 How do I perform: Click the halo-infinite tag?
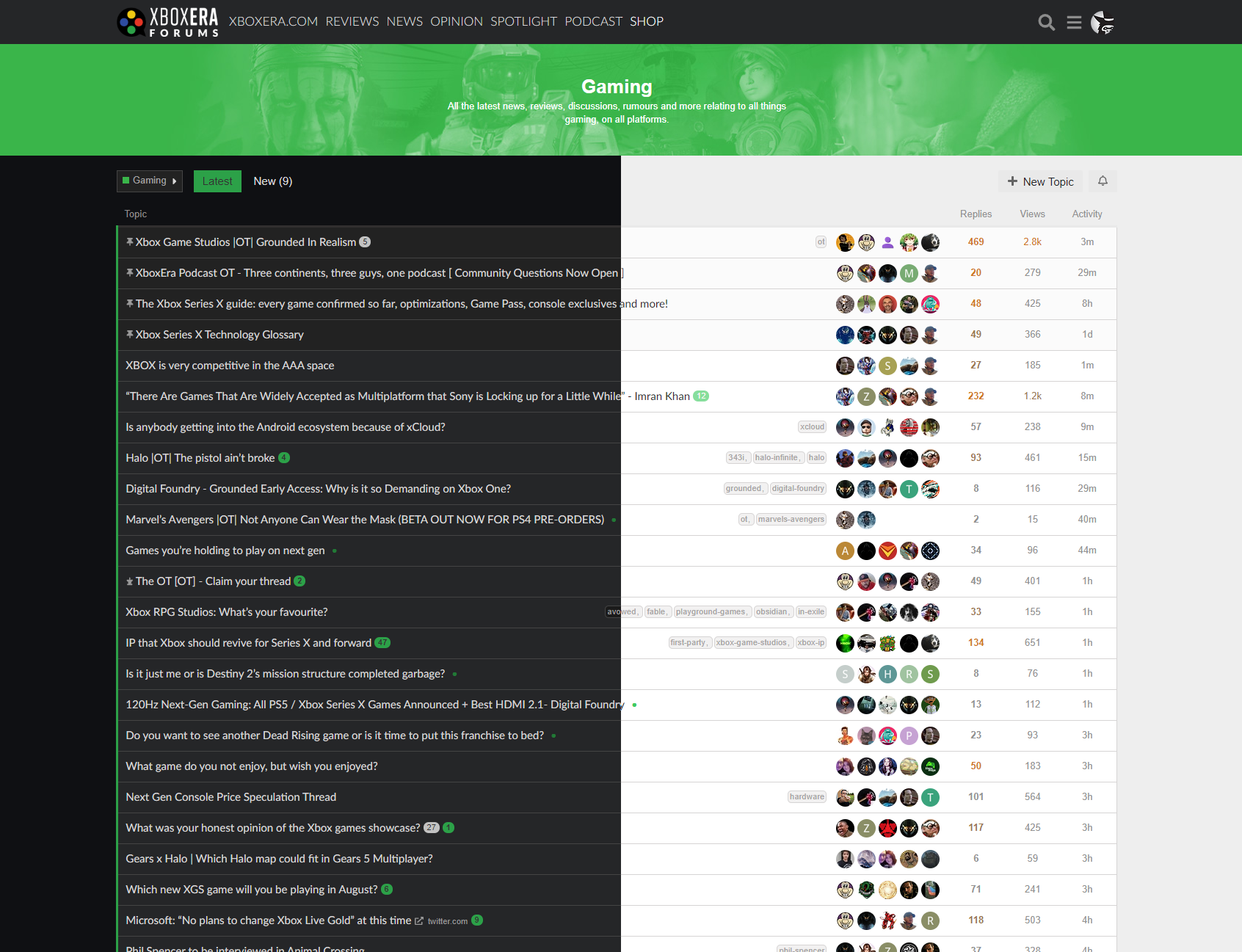(777, 458)
